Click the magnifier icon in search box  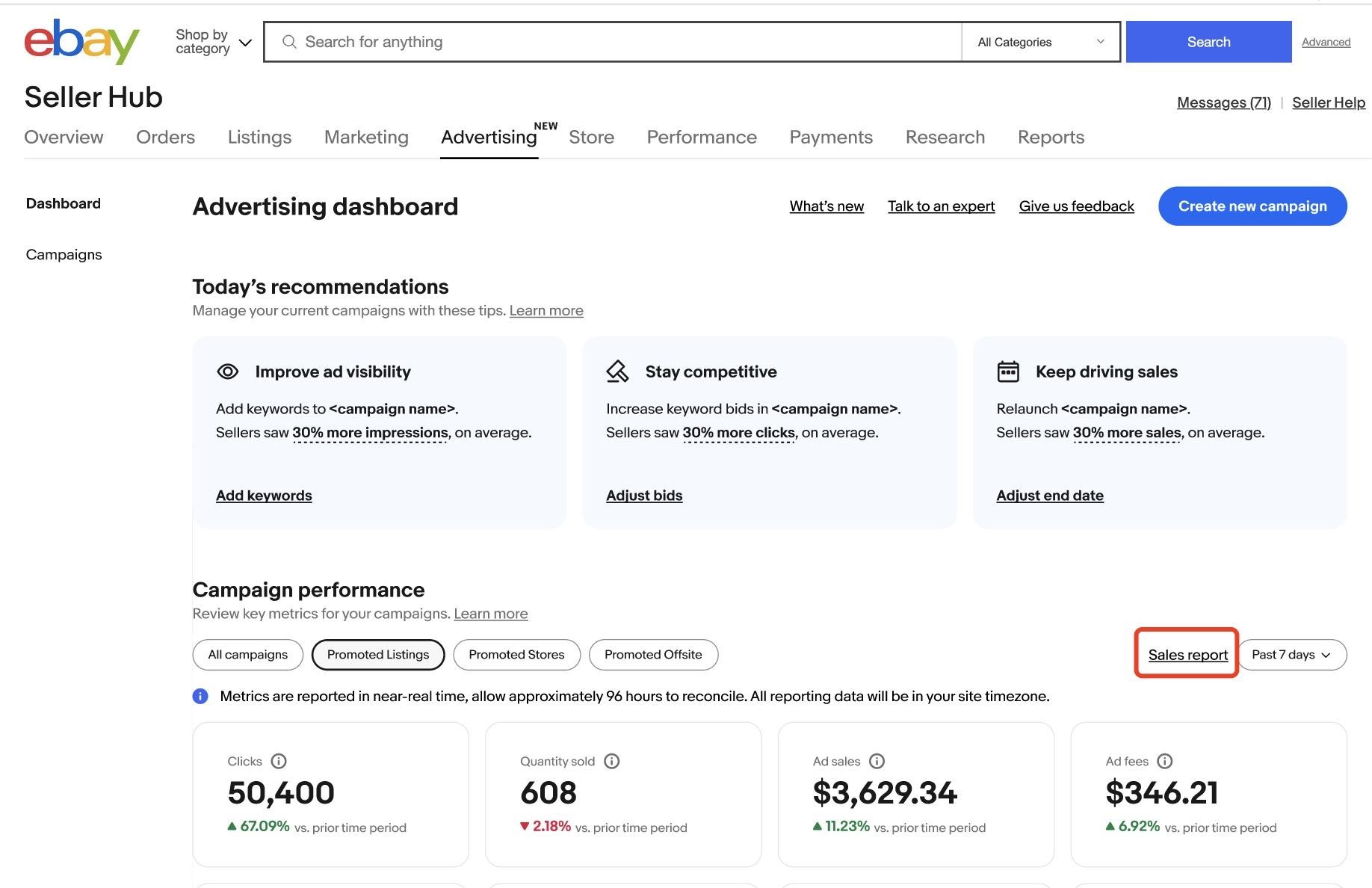click(x=289, y=42)
